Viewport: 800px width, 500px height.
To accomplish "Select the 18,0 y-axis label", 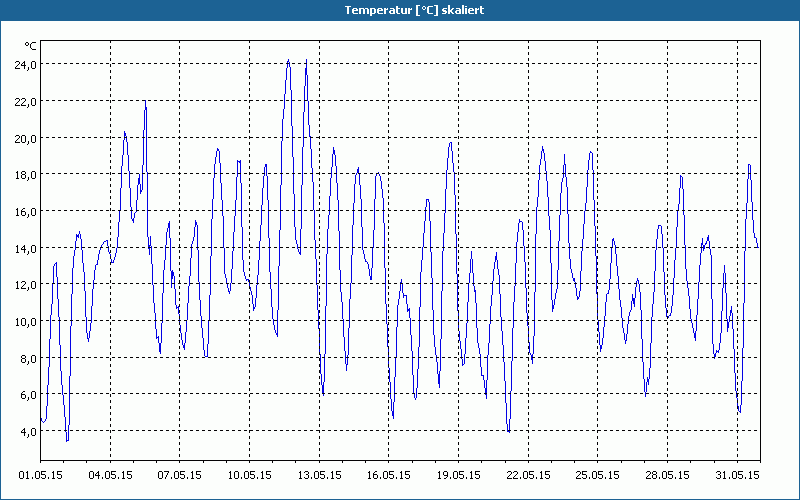I will tap(27, 174).
